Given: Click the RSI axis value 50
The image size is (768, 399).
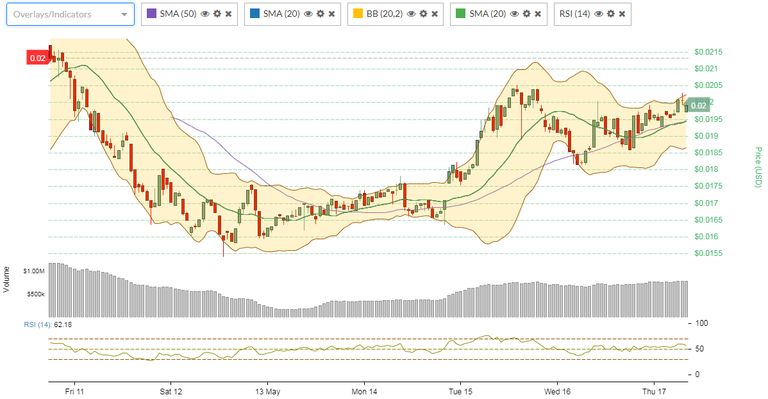Looking at the screenshot, I should click(x=700, y=349).
